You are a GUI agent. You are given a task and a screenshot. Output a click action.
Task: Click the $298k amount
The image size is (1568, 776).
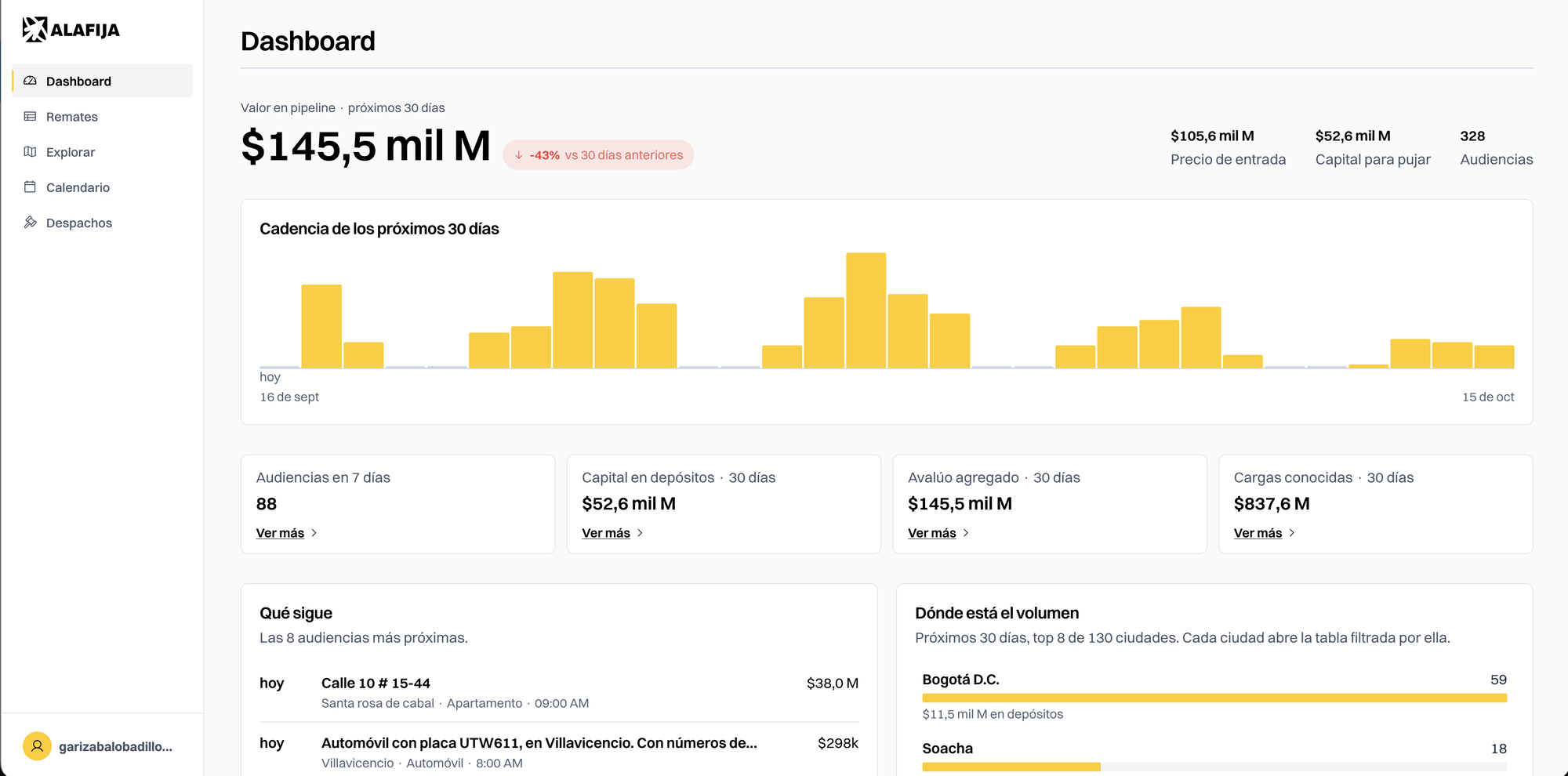point(837,743)
